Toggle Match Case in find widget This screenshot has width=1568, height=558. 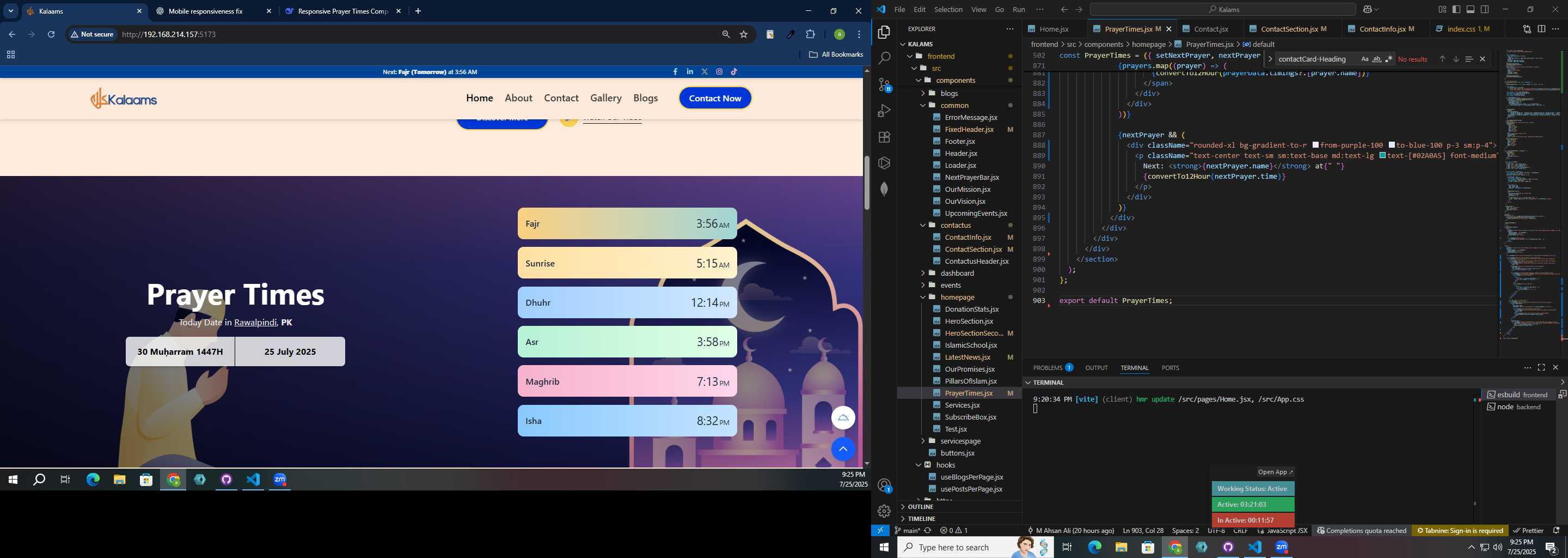1365,59
